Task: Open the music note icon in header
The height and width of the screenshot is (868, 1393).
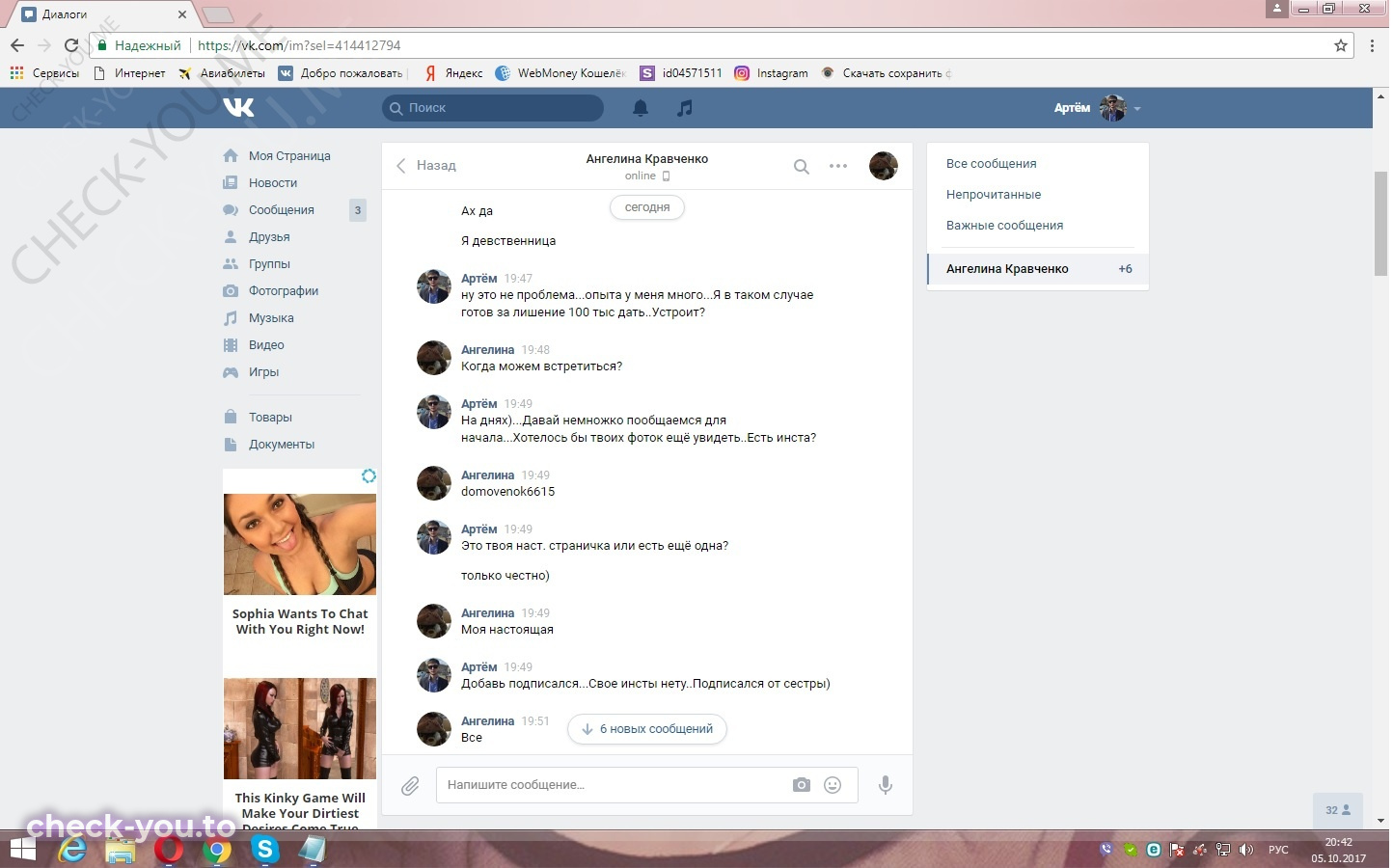Action: coord(685,108)
